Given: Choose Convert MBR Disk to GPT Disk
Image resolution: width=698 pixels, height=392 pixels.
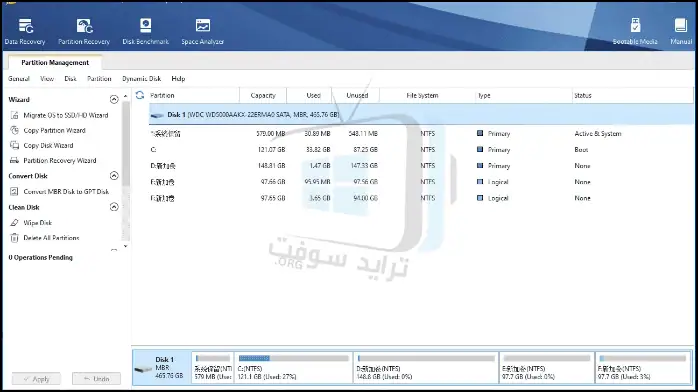Looking at the screenshot, I should click(x=66, y=191).
